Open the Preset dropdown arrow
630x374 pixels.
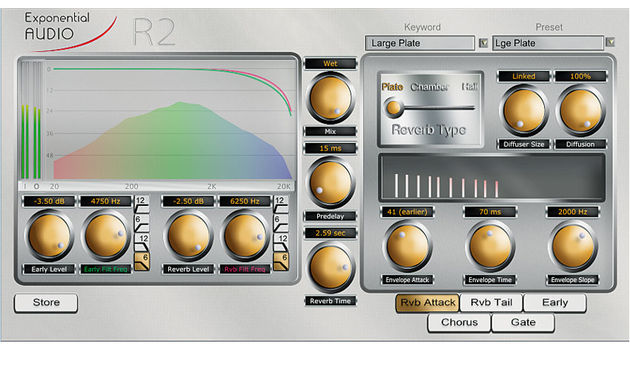tap(610, 42)
